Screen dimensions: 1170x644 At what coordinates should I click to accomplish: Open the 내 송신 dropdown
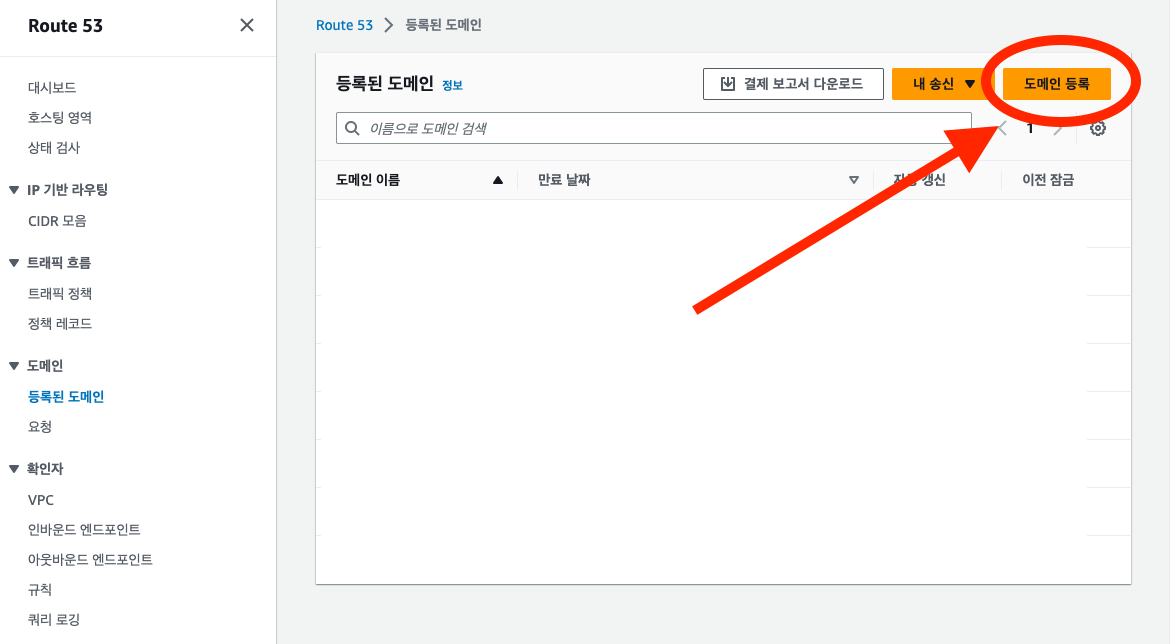pos(943,84)
